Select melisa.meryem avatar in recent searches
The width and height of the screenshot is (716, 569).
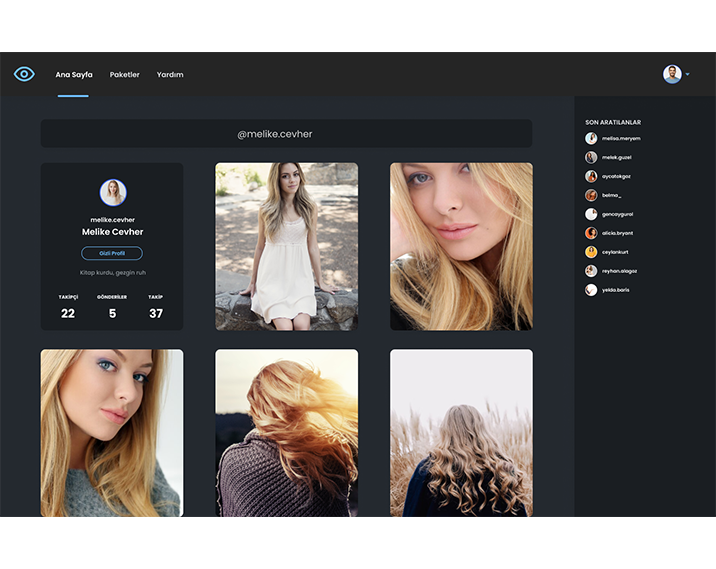pos(591,138)
